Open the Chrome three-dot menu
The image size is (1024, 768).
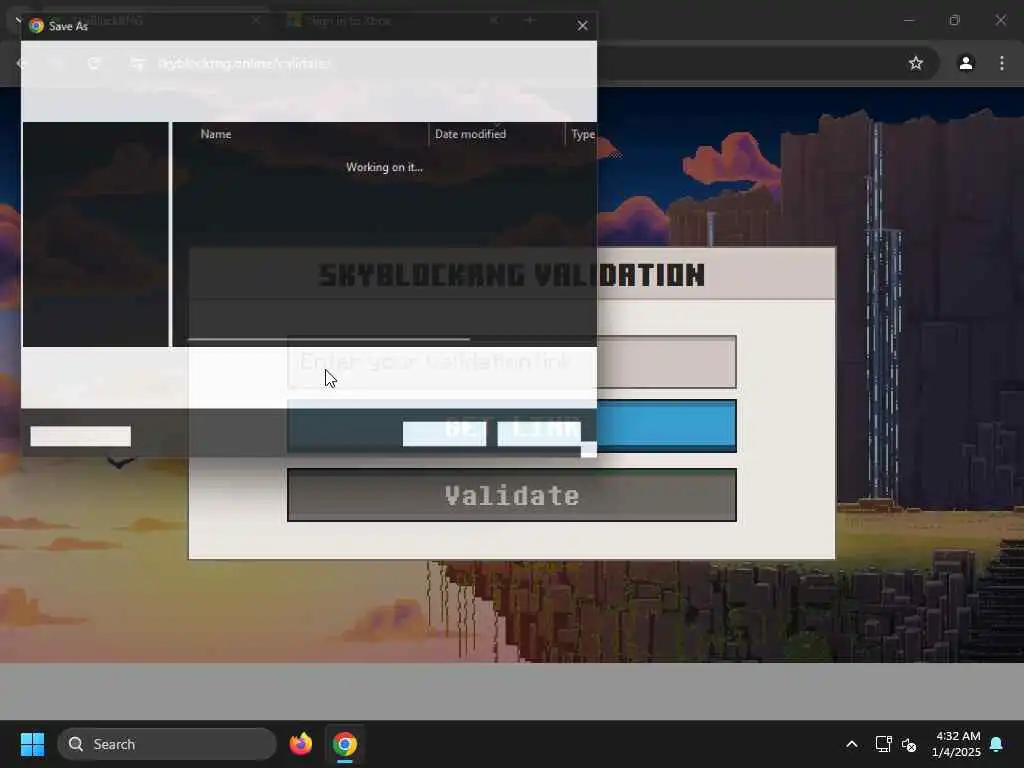coord(1002,63)
